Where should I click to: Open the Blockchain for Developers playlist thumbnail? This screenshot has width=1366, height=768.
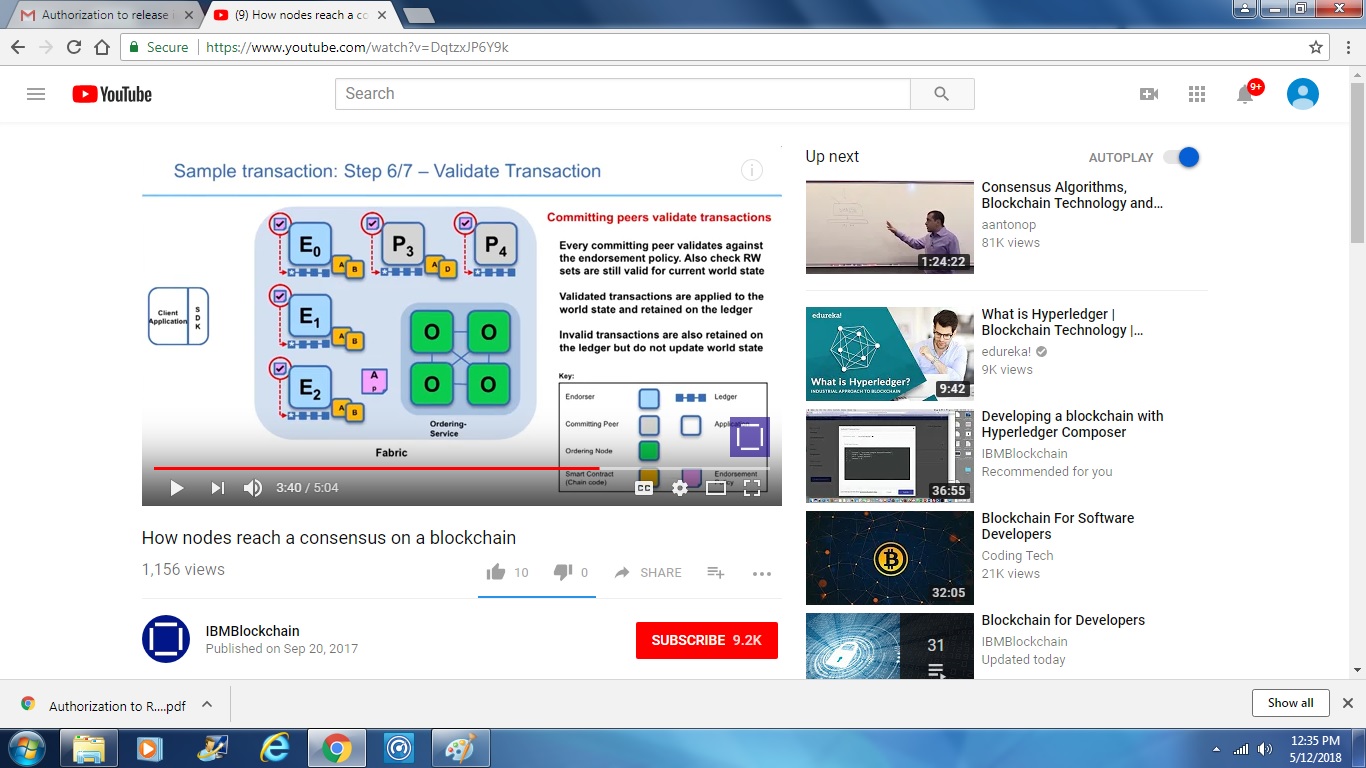point(890,646)
